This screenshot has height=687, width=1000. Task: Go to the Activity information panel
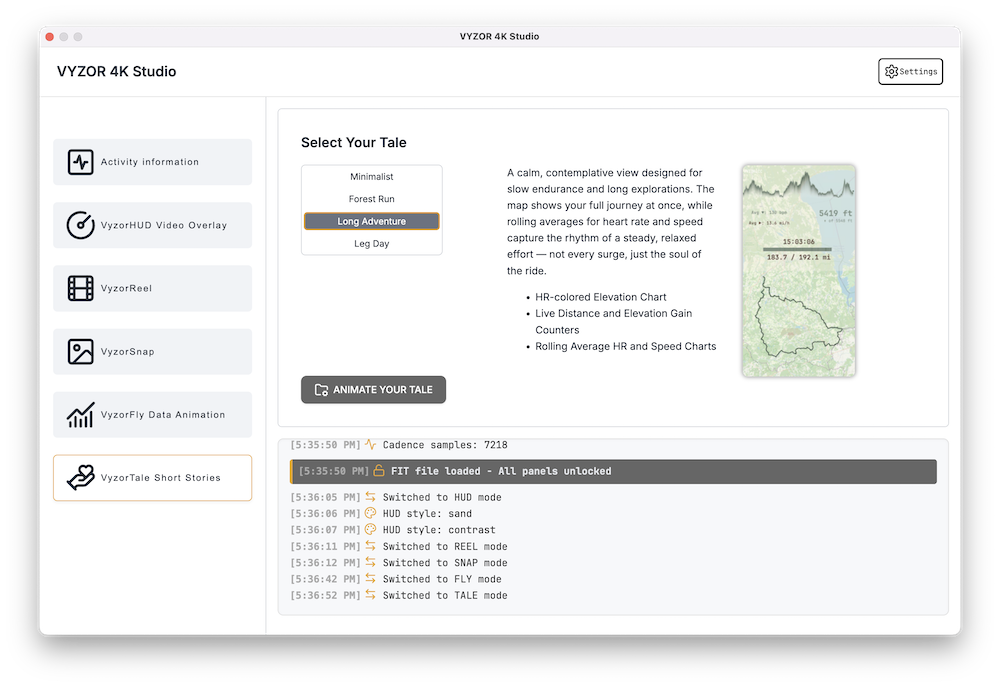(150, 162)
